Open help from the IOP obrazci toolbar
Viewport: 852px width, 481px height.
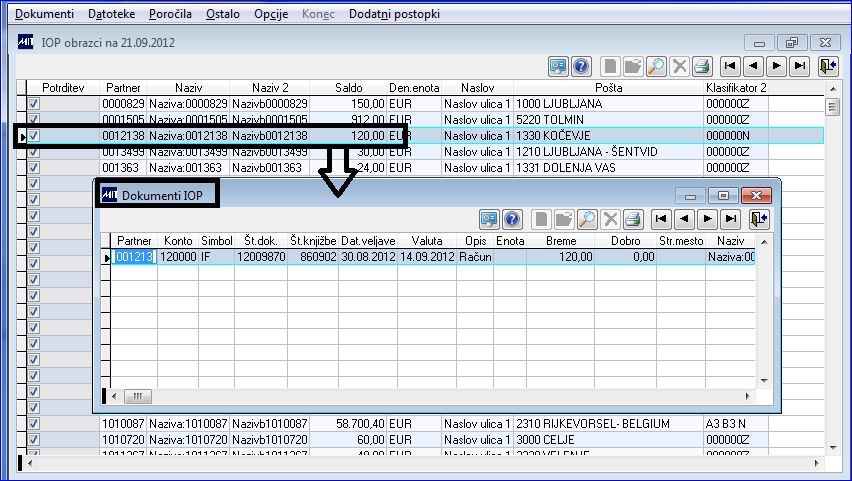[x=581, y=66]
